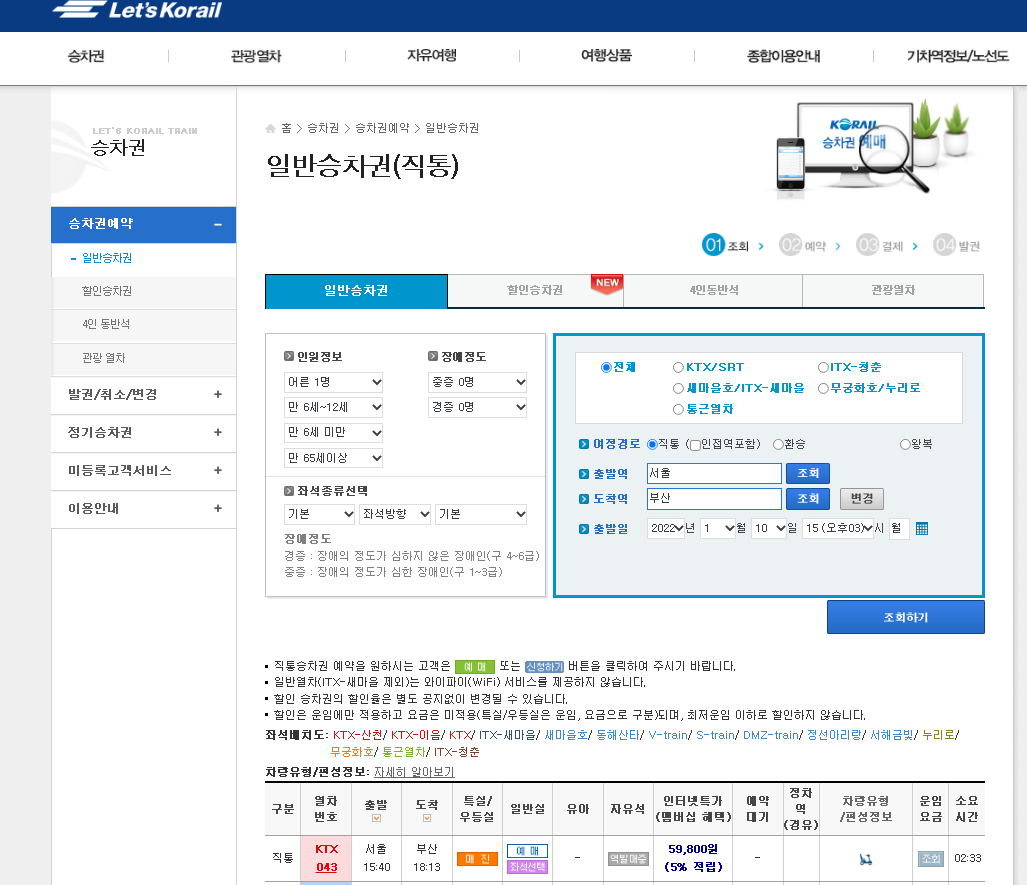1027x885 pixels.
Task: Click the sort arrow under 출발 column
Action: (x=376, y=818)
